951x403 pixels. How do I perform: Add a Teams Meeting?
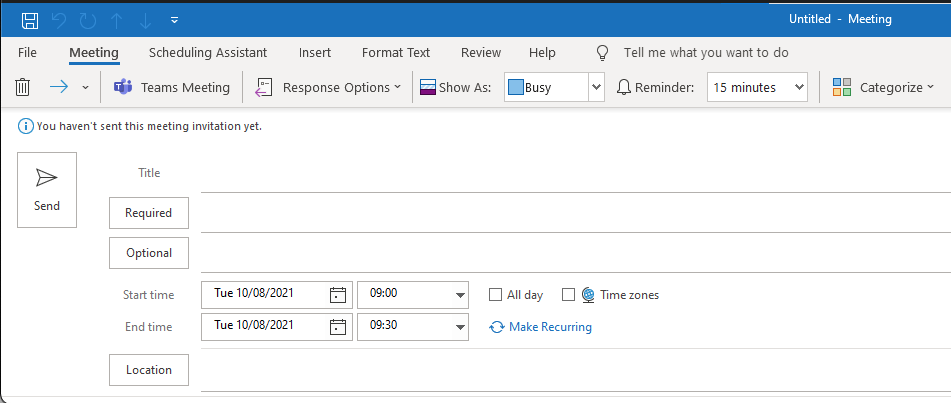pos(172,87)
